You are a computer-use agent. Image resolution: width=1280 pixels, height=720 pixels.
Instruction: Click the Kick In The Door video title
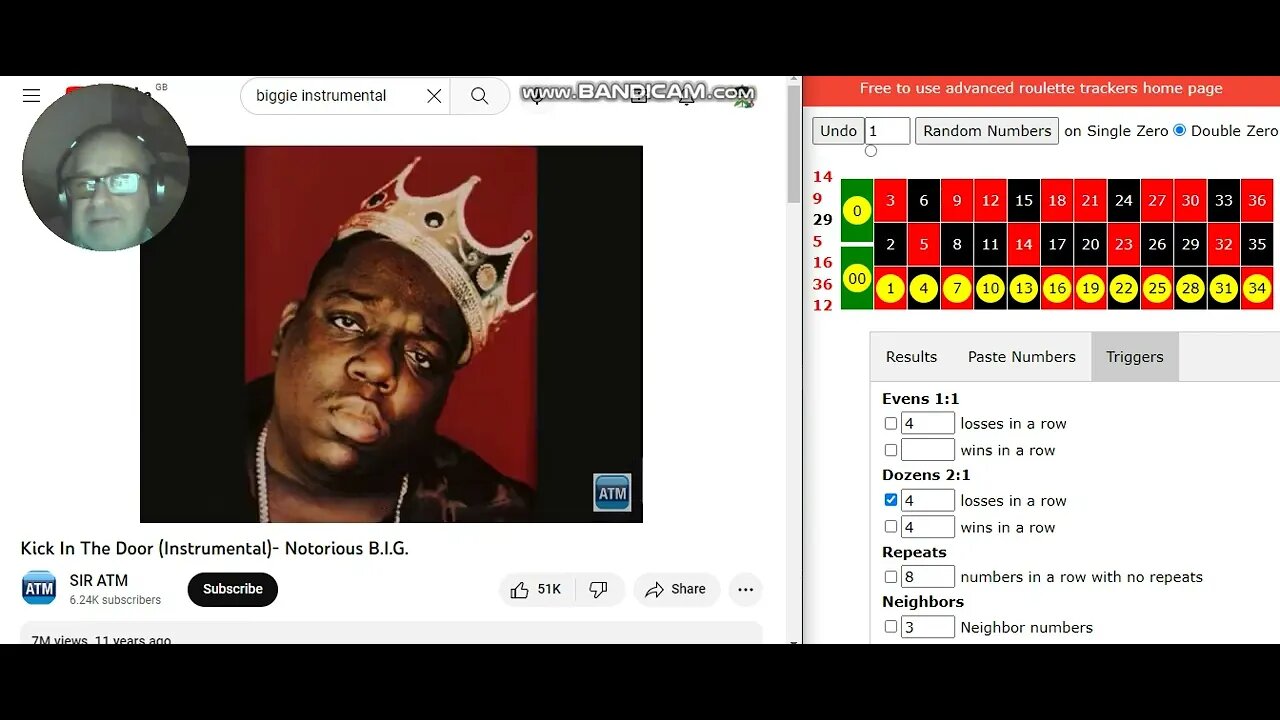point(214,548)
